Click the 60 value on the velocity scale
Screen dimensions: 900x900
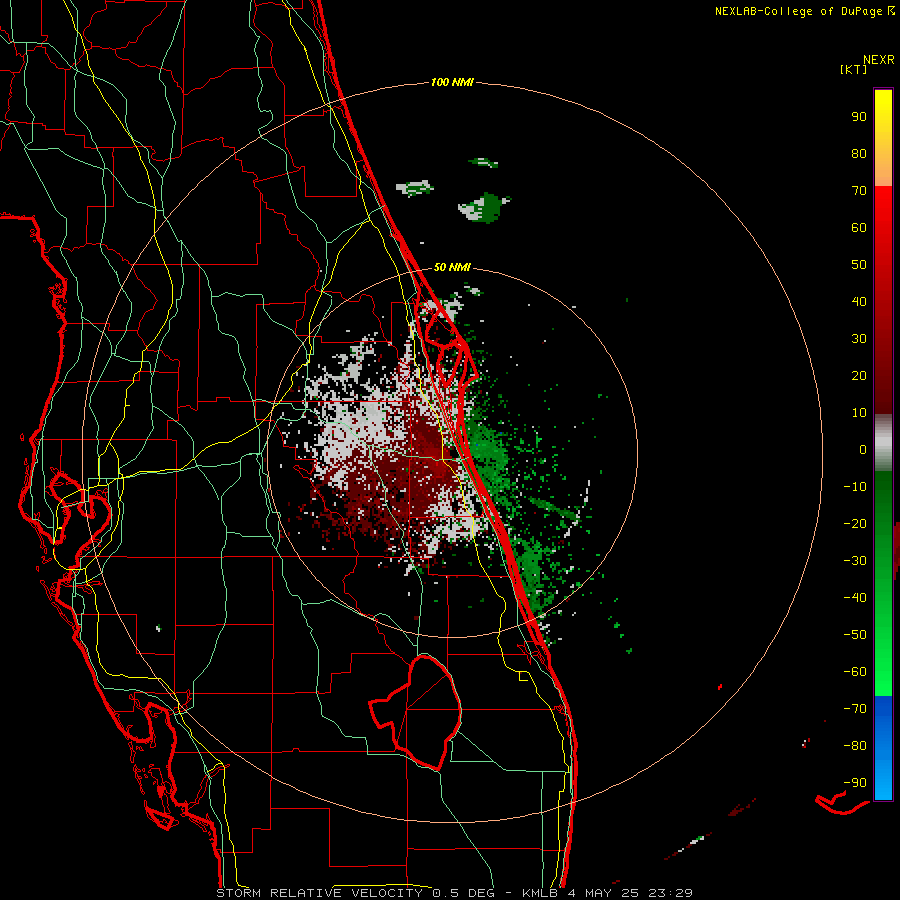(x=859, y=227)
